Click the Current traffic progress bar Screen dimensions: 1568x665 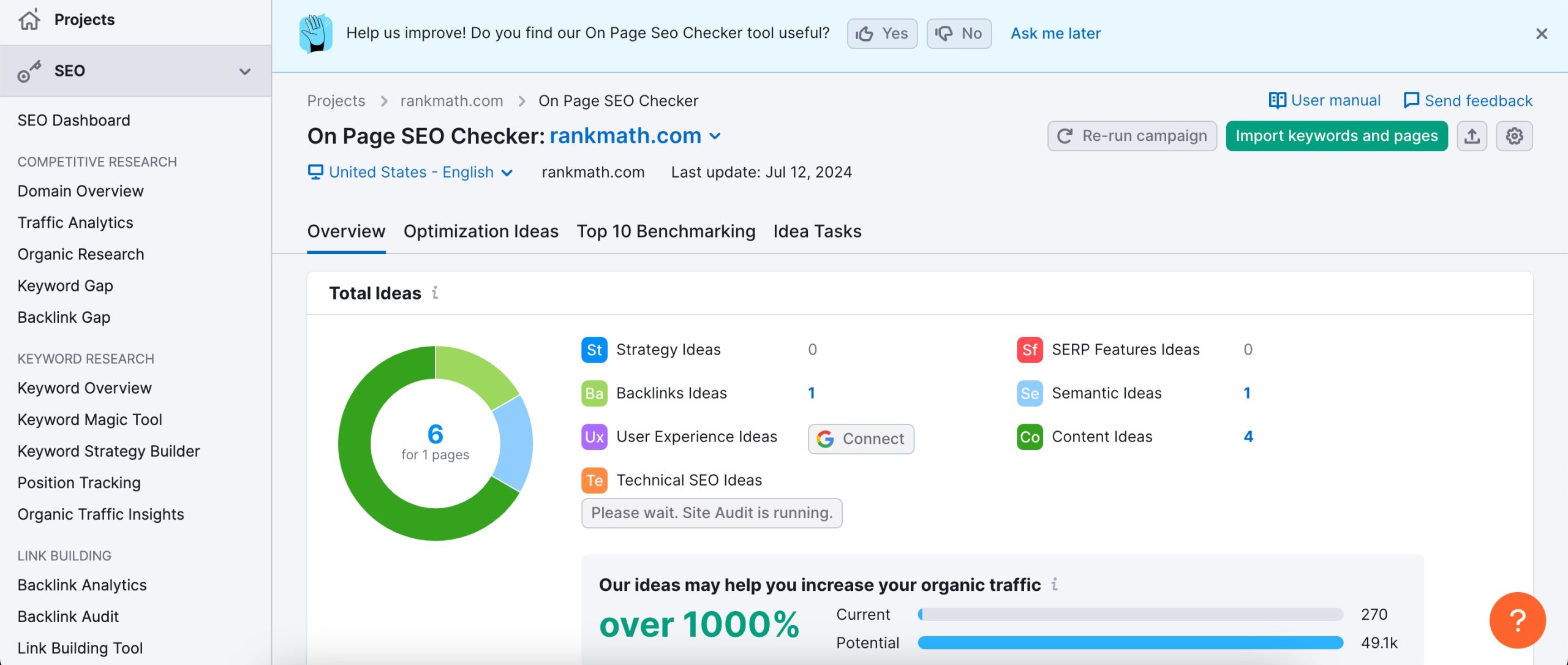pyautogui.click(x=1130, y=615)
